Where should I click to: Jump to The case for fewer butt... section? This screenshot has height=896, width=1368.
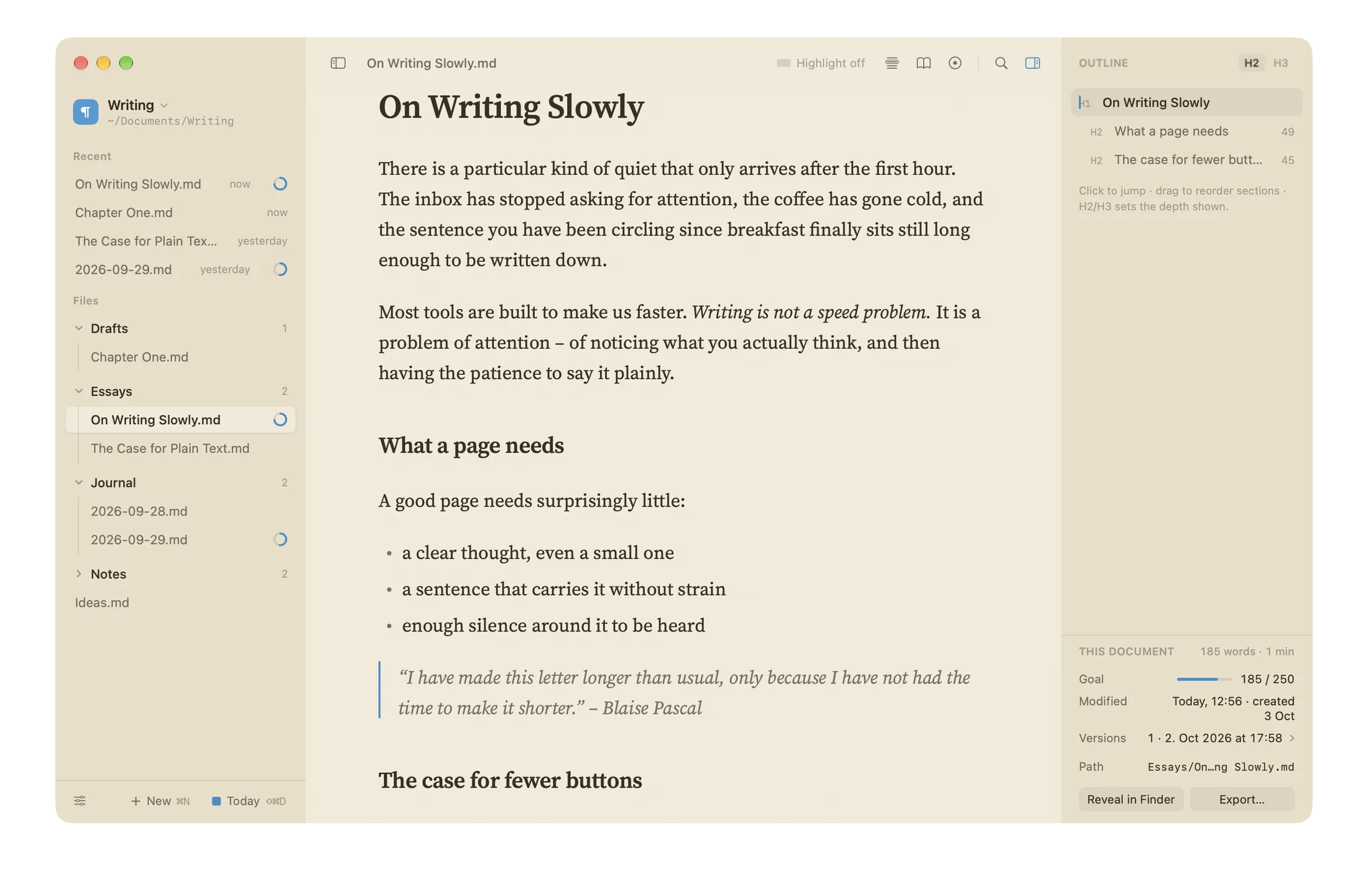(1186, 160)
